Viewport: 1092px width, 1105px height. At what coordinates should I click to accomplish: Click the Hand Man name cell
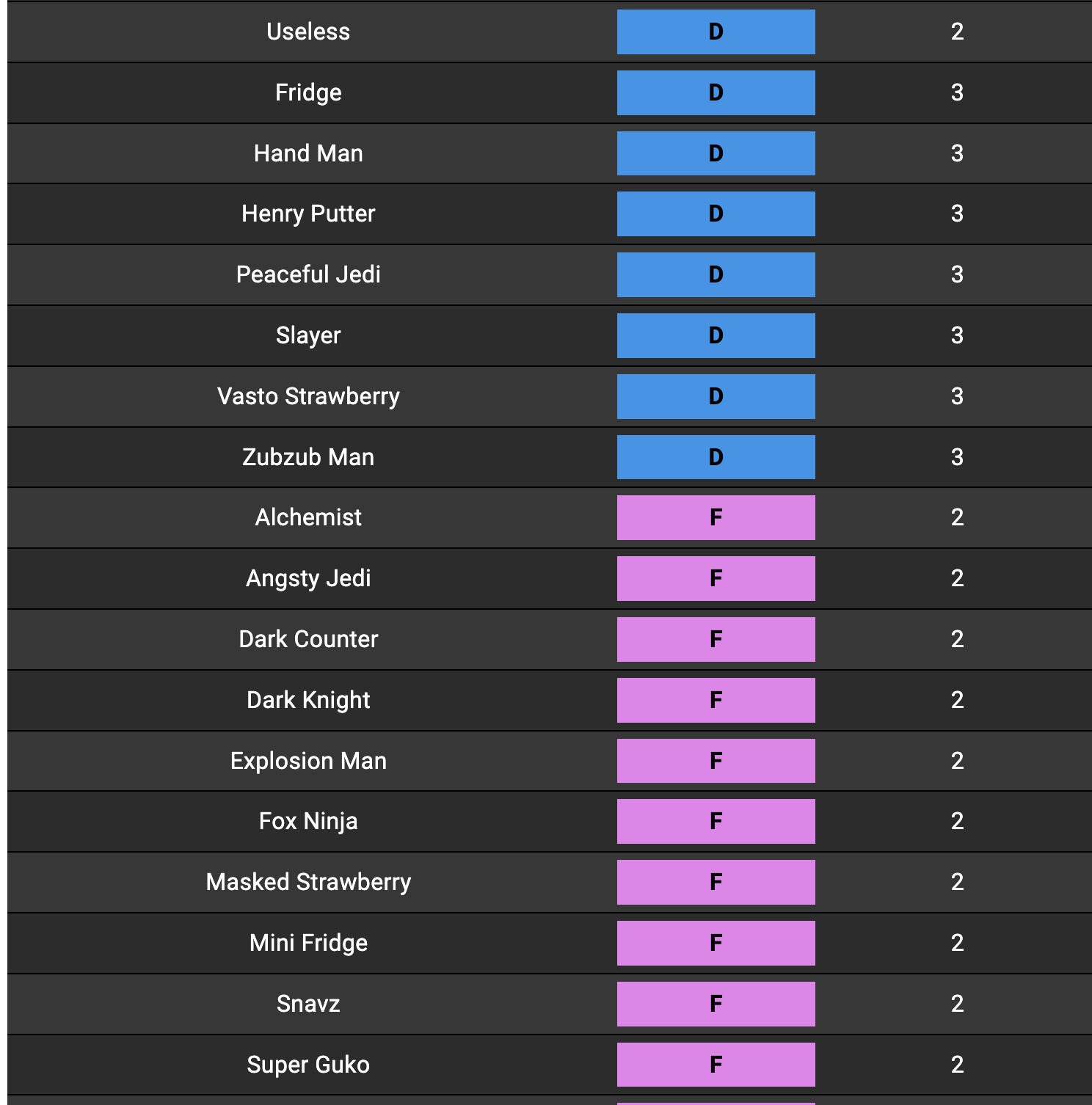click(x=308, y=153)
